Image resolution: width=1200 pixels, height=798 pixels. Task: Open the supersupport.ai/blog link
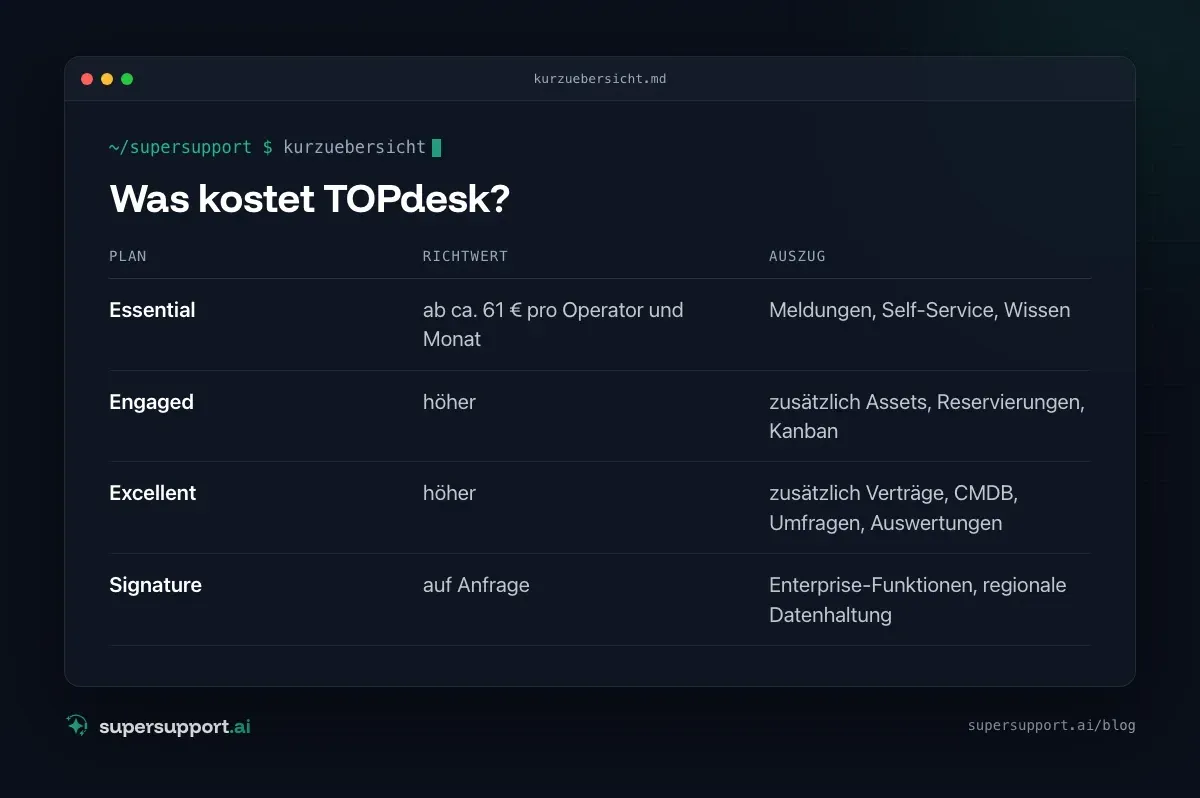(1051, 726)
